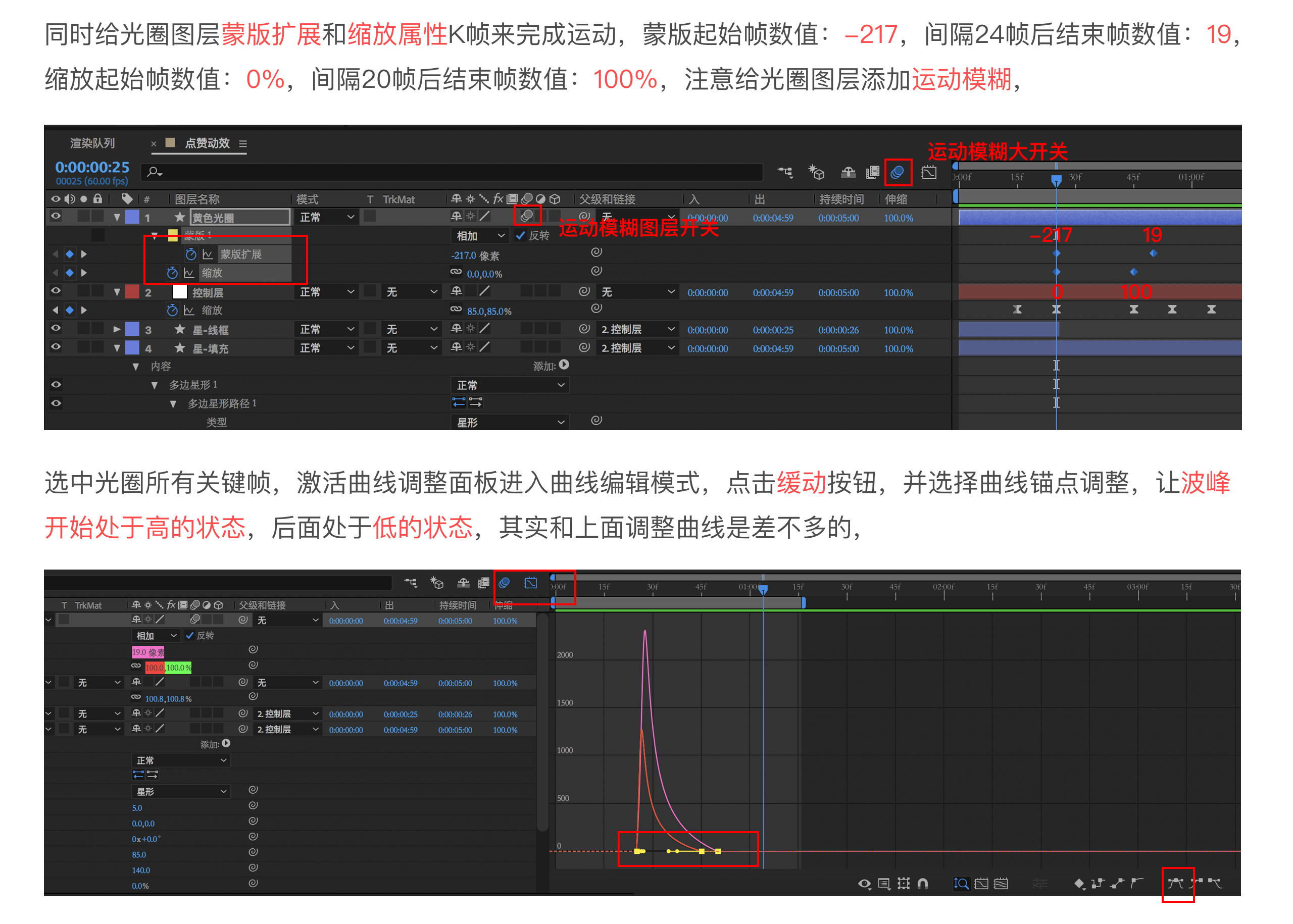1293x924 pixels.
Task: Open the 相加 mask mode dropdown
Action: click(x=479, y=236)
